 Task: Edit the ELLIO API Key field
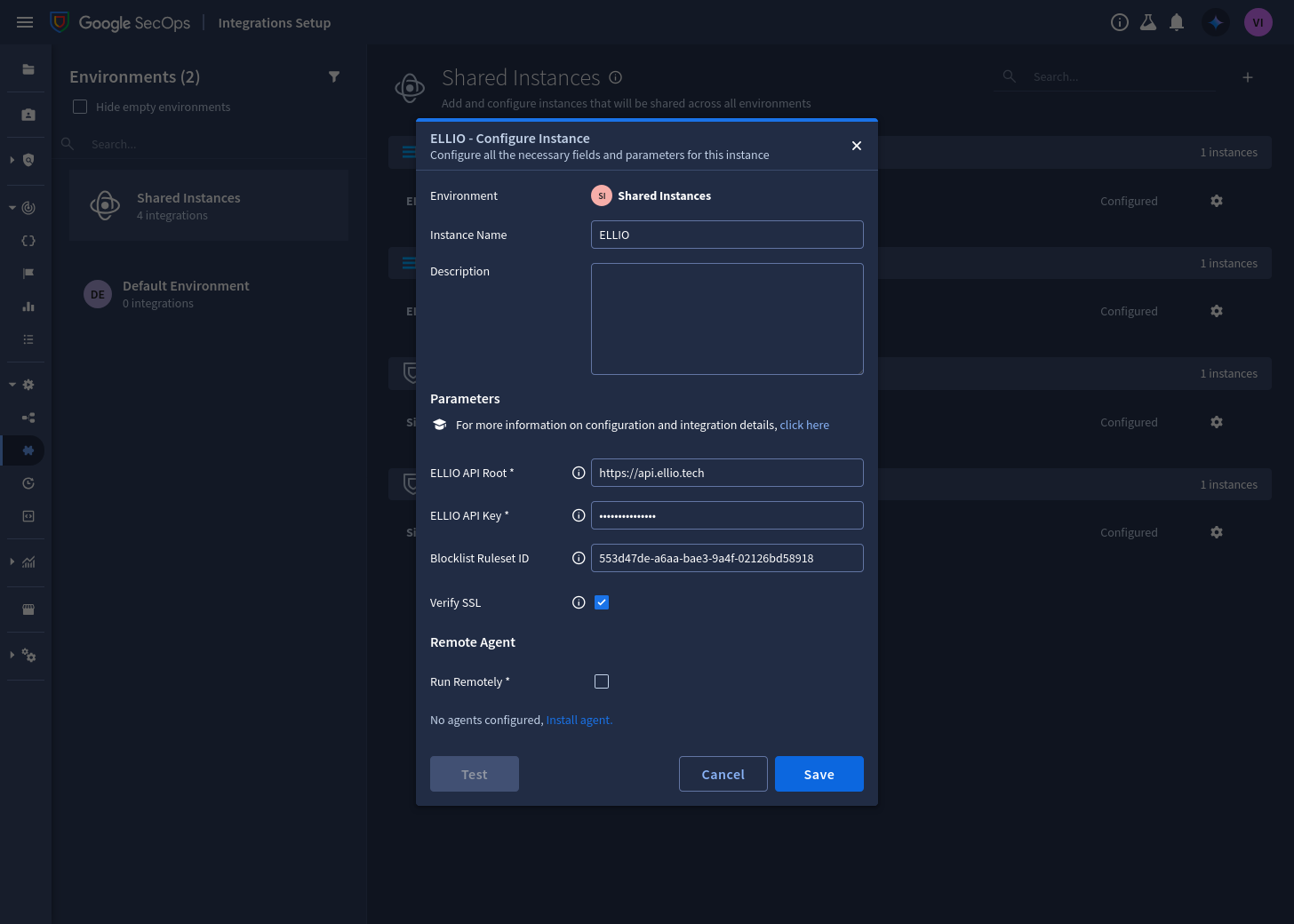point(727,515)
